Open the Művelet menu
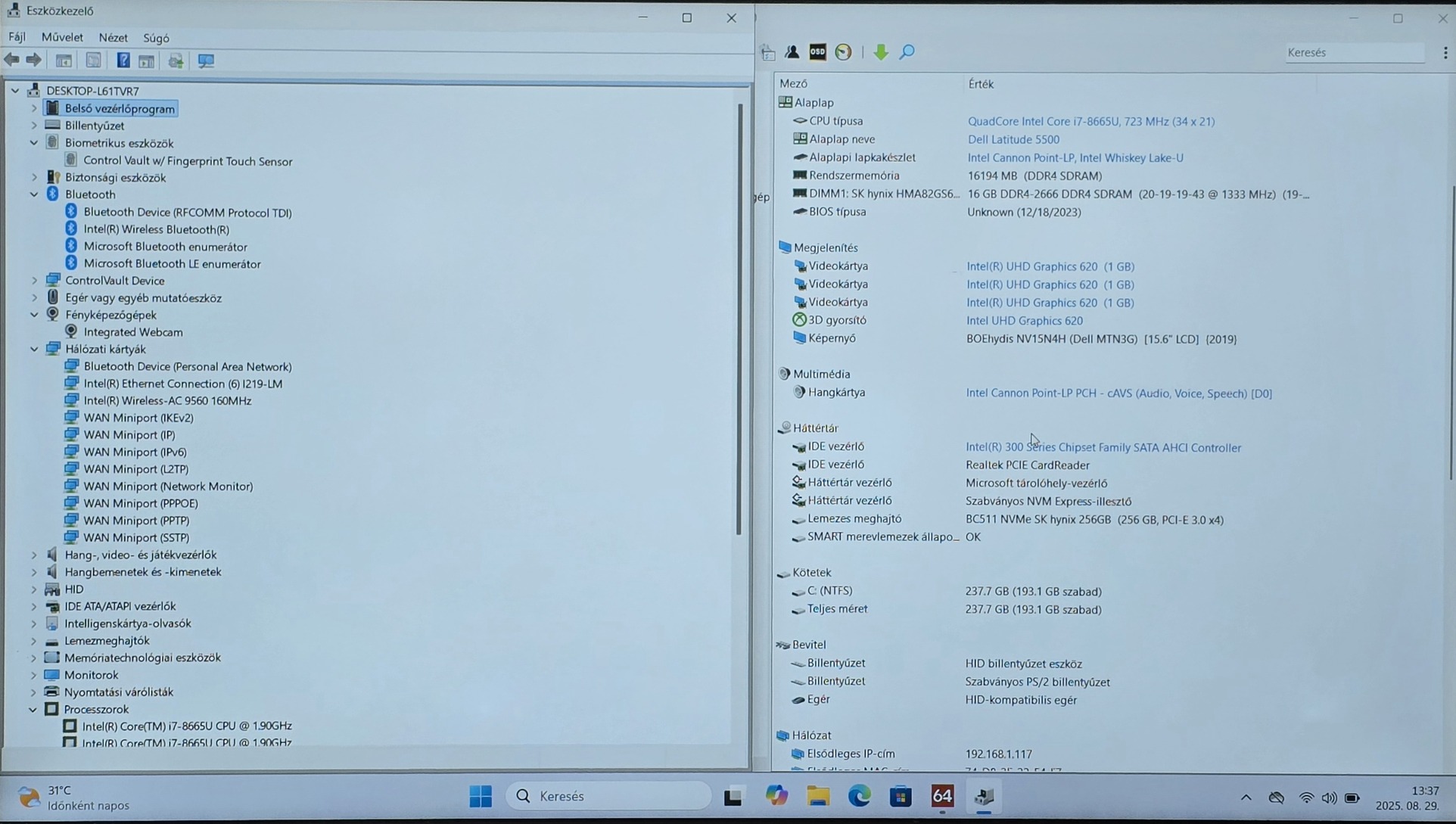The height and width of the screenshot is (824, 1456). point(62,37)
